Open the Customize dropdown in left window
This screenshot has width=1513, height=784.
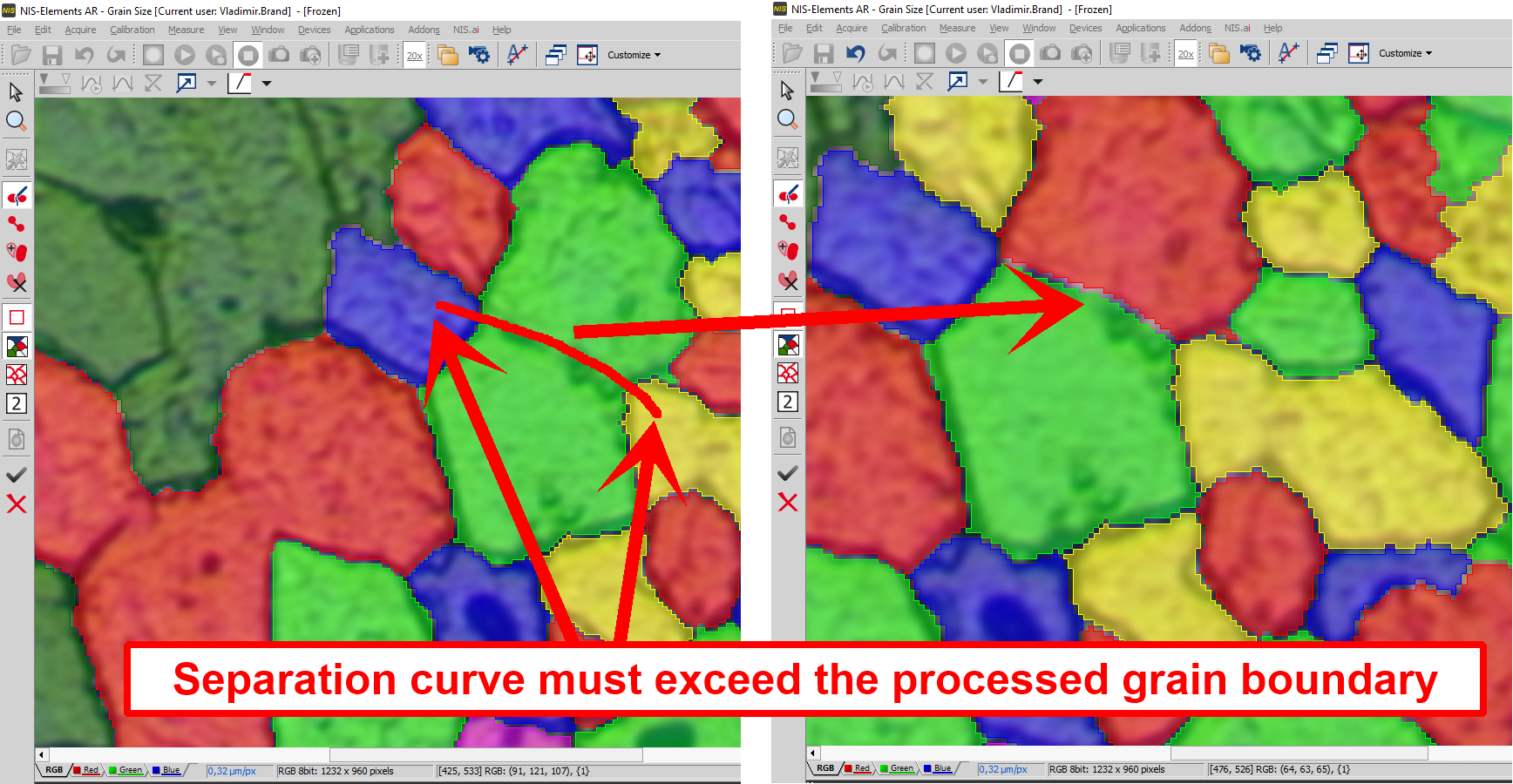(634, 55)
